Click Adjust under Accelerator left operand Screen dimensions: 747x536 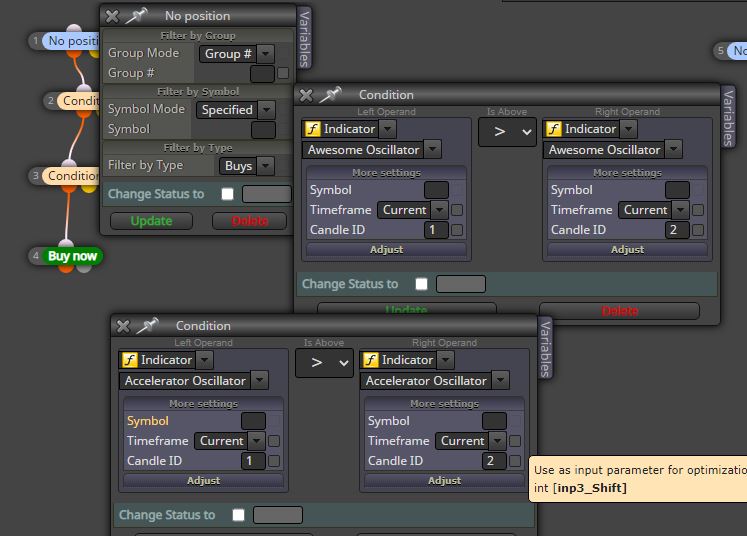click(x=203, y=481)
